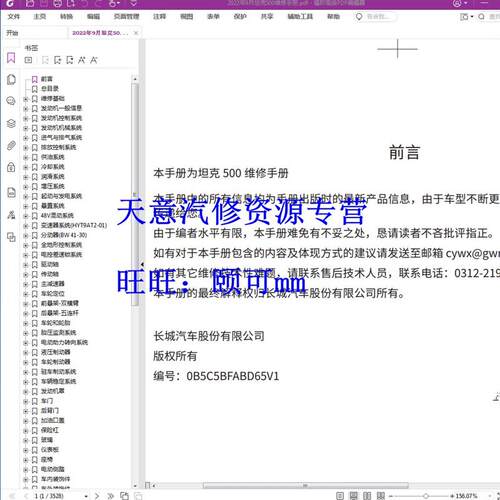The height and width of the screenshot is (500, 500).
Task: Open the Comments panel icon in sidebar
Action: coord(11,101)
